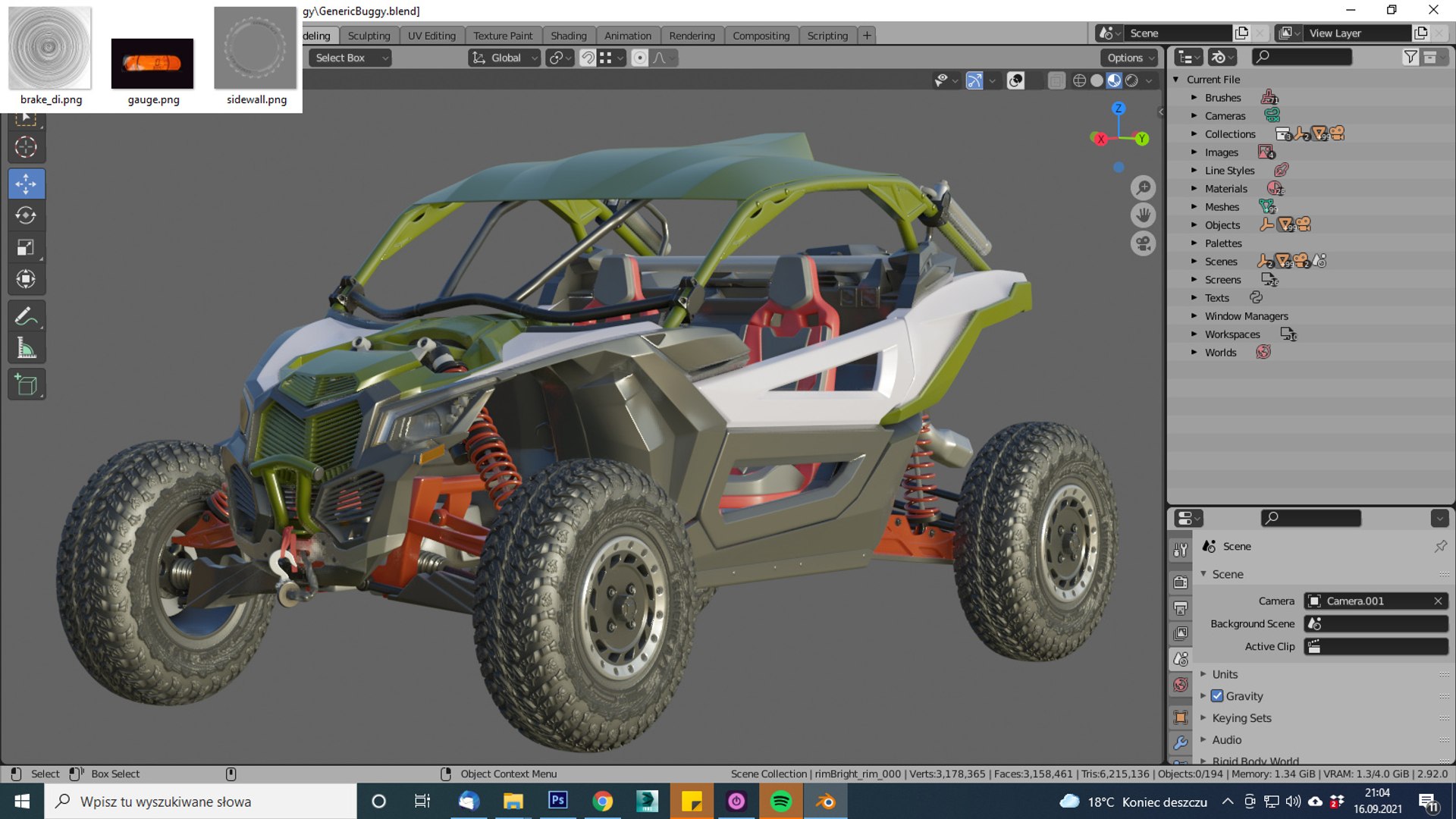Click the red X axis on navigation gizmo
Viewport: 1456px width, 819px height.
1100,139
